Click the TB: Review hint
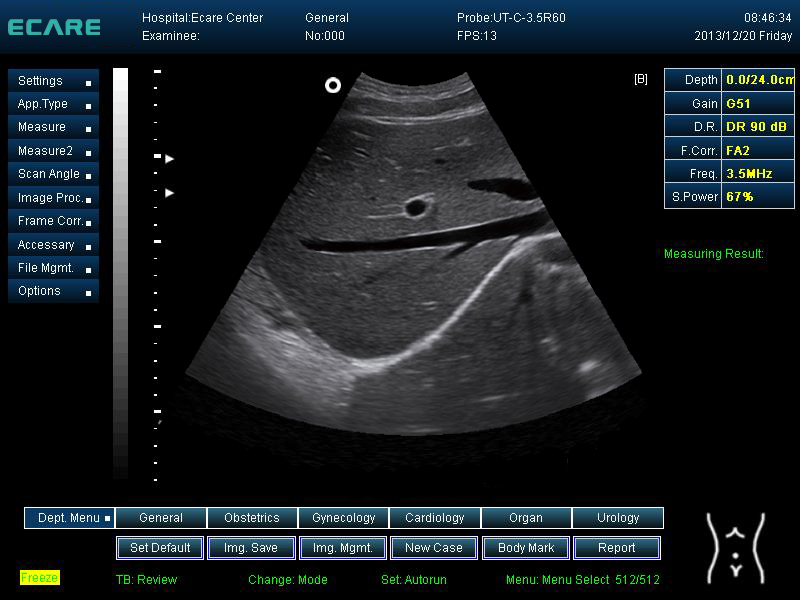This screenshot has width=800, height=600. point(146,580)
